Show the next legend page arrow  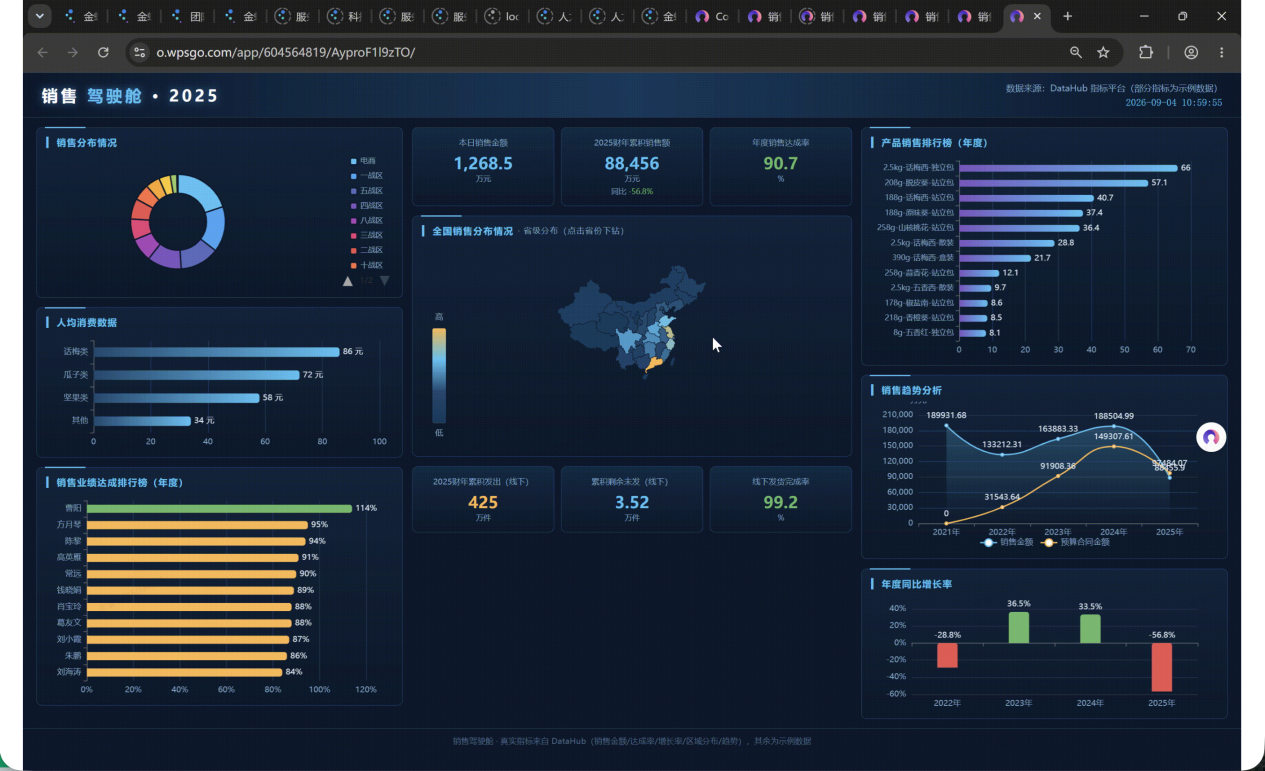pyautogui.click(x=384, y=281)
